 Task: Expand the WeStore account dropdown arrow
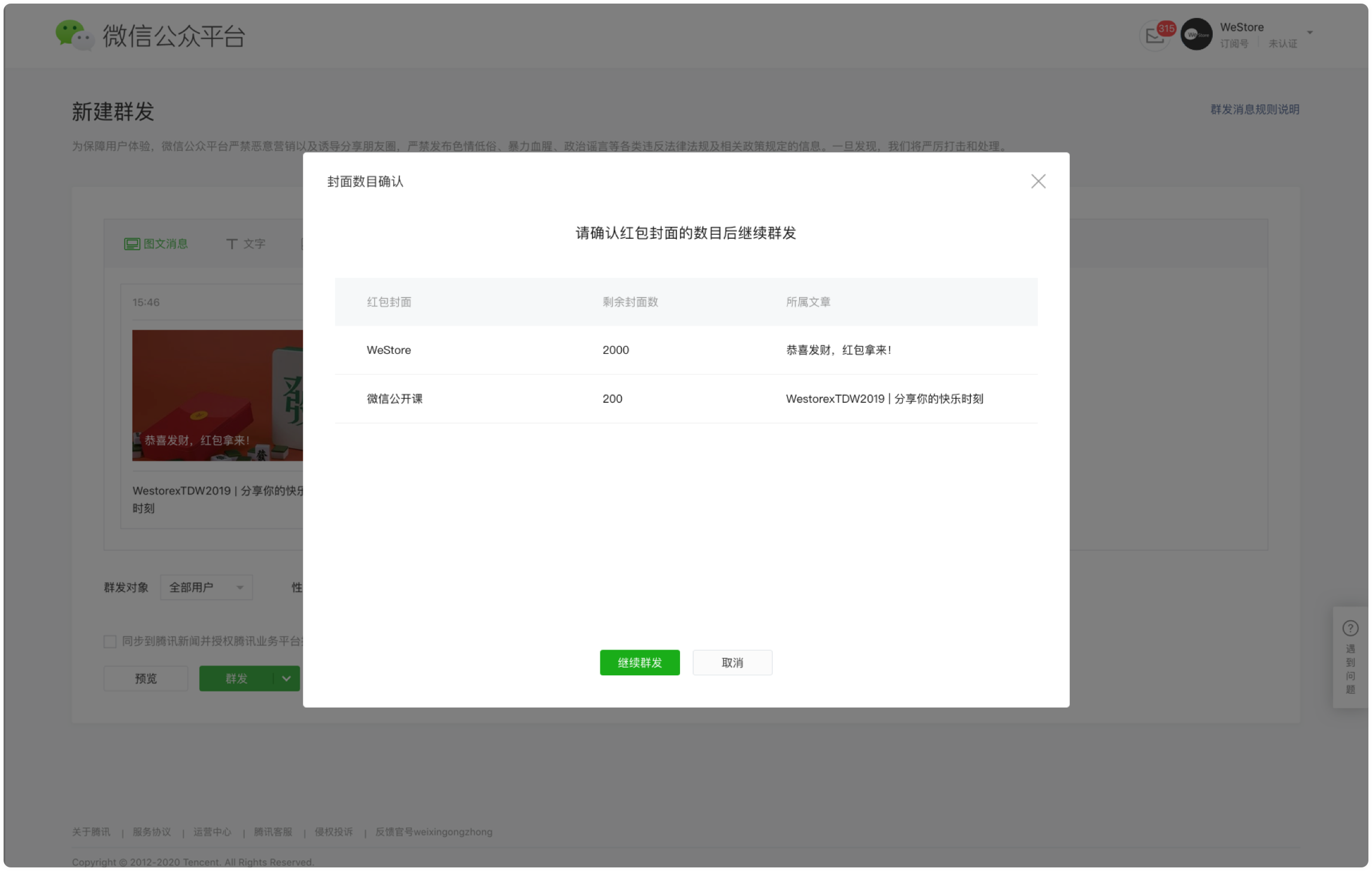point(1309,32)
